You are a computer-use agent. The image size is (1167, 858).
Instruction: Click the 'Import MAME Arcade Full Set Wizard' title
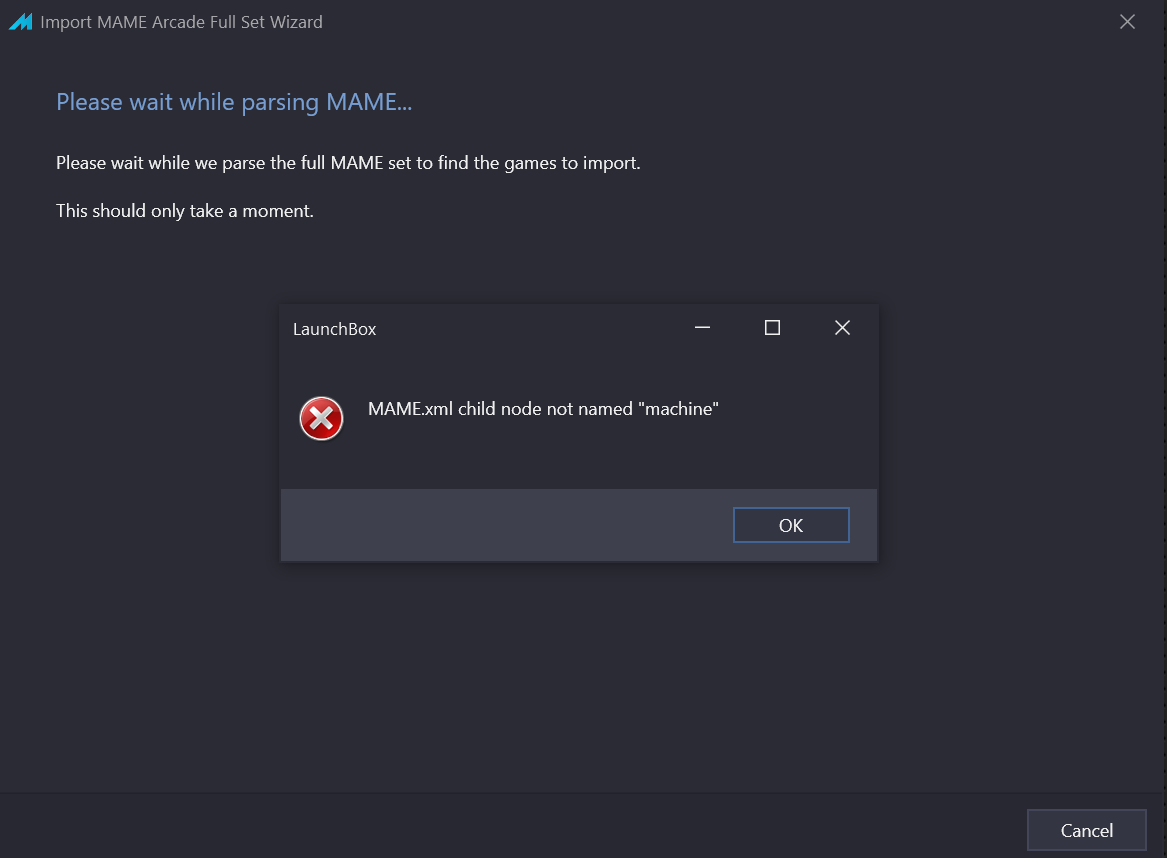point(181,22)
